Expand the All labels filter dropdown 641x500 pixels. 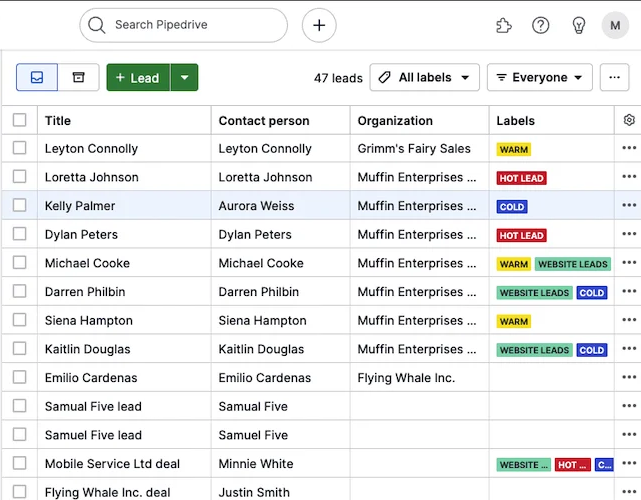click(425, 77)
